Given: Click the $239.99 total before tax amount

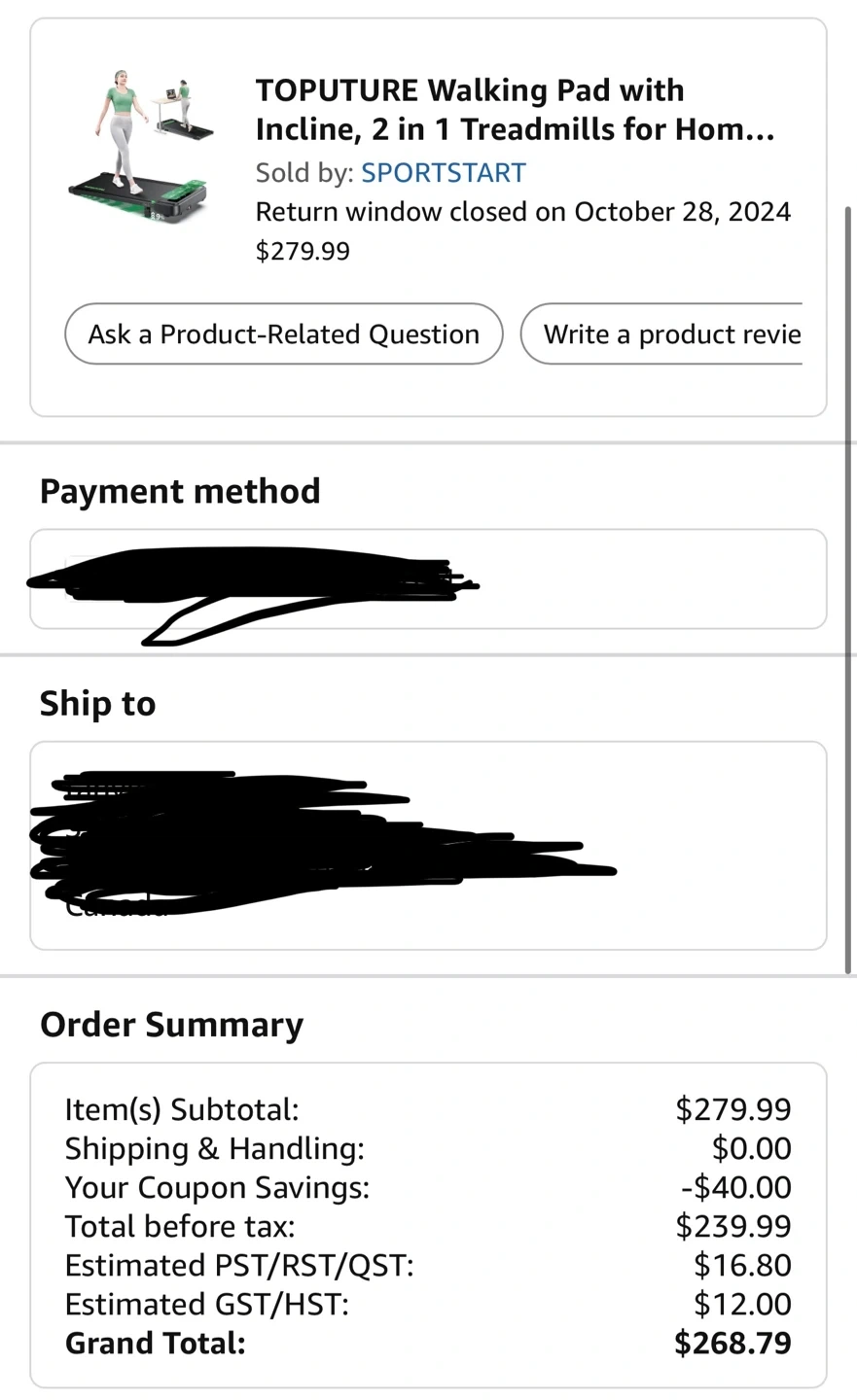Looking at the screenshot, I should click(733, 1226).
